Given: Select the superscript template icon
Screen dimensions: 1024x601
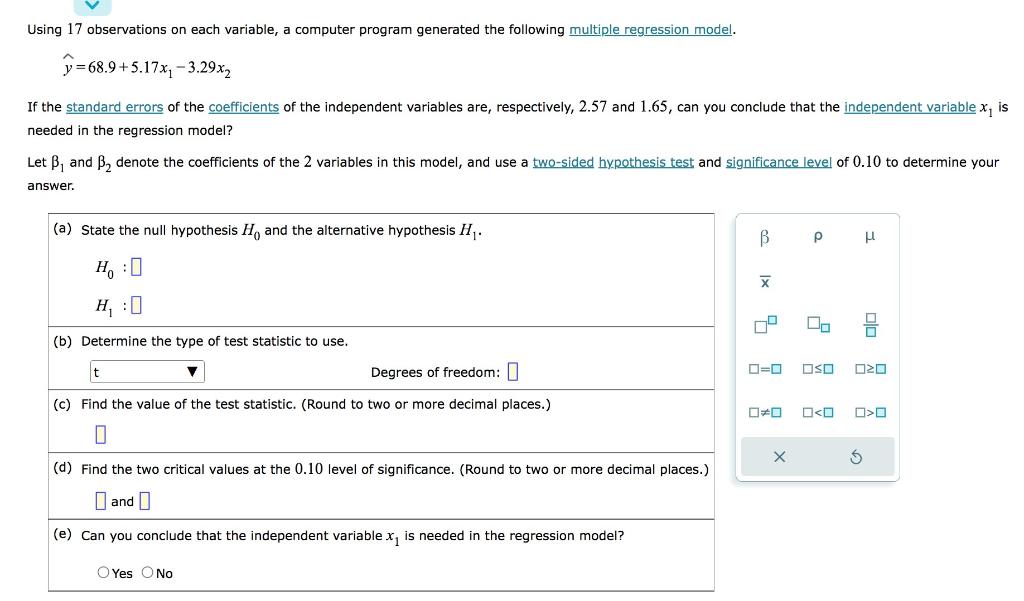Looking at the screenshot, I should (764, 326).
